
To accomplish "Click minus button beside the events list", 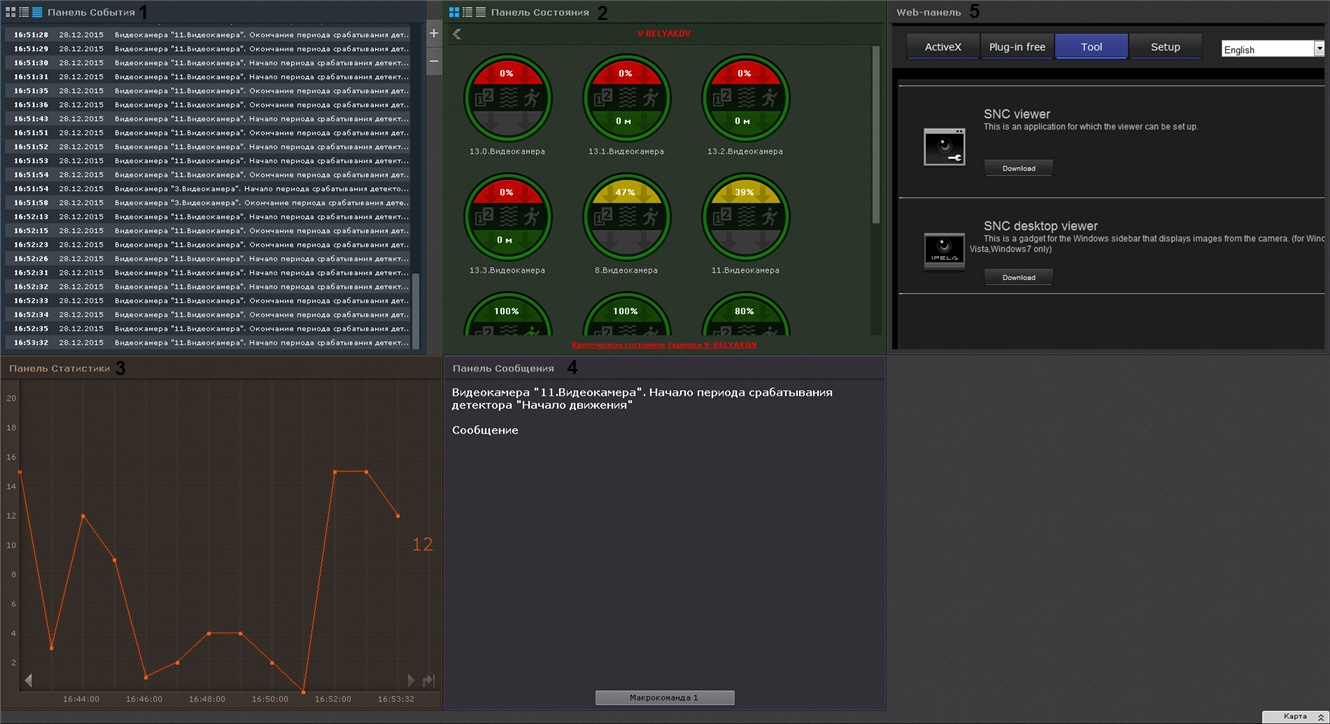I will pyautogui.click(x=433, y=61).
